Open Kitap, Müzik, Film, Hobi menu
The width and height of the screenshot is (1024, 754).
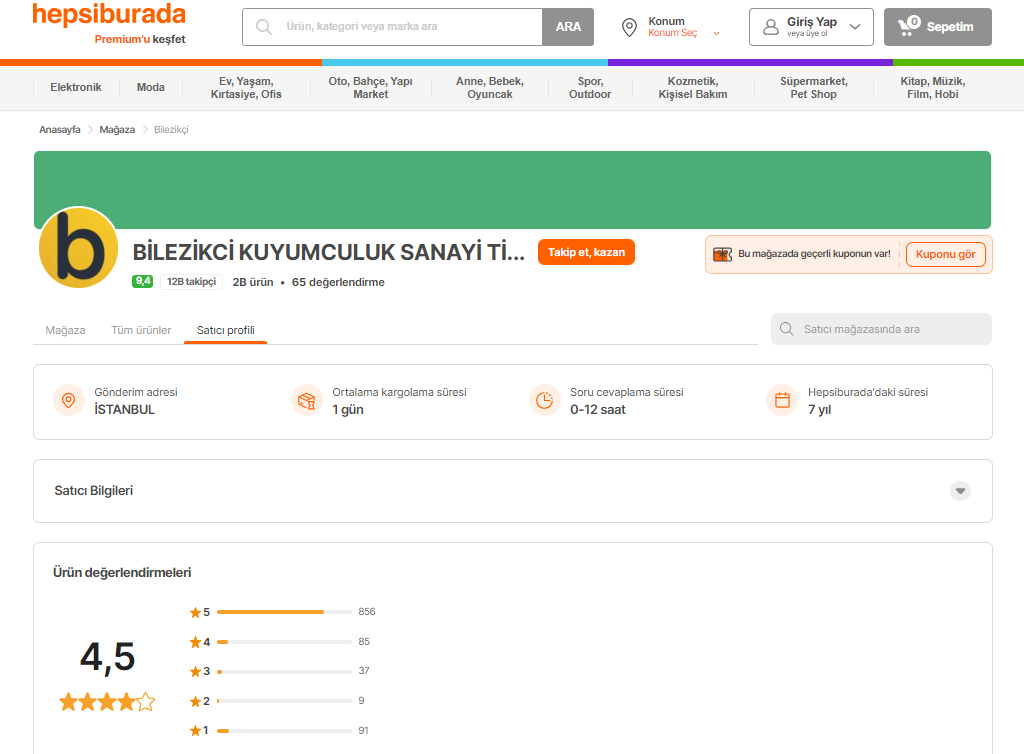click(933, 87)
